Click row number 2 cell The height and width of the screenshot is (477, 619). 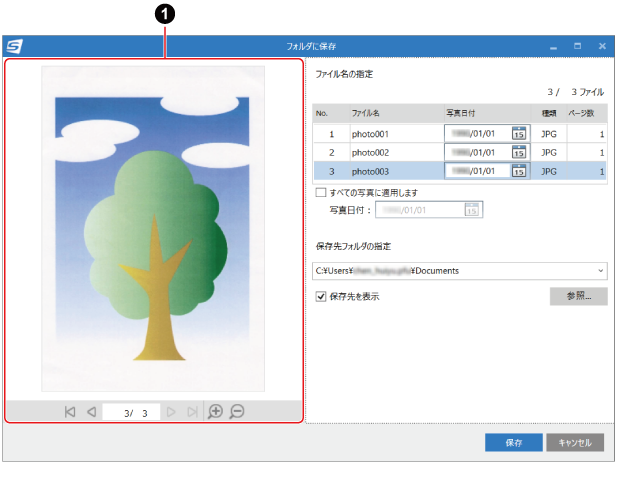coord(331,152)
